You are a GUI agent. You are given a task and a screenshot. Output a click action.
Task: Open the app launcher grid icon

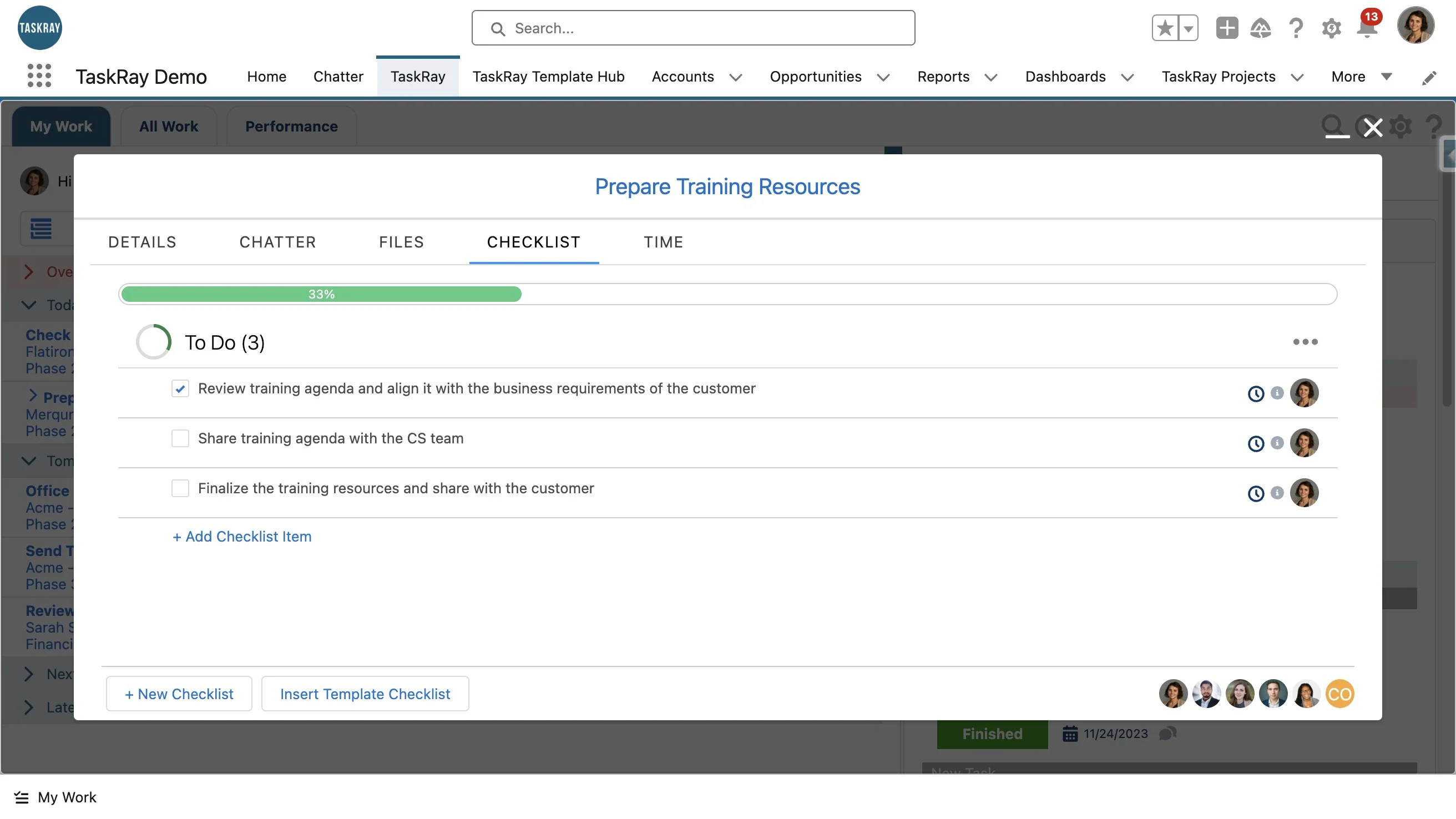(x=39, y=75)
